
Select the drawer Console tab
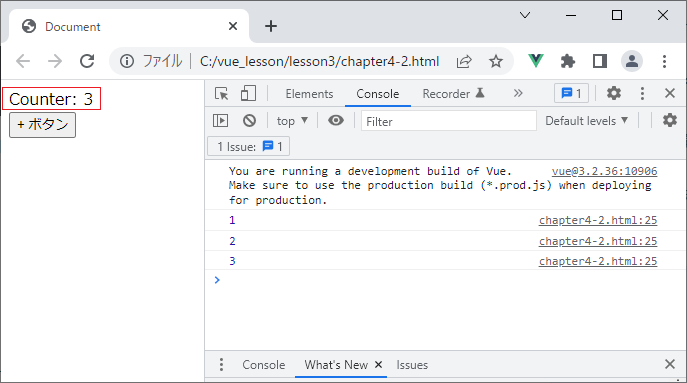pos(264,365)
